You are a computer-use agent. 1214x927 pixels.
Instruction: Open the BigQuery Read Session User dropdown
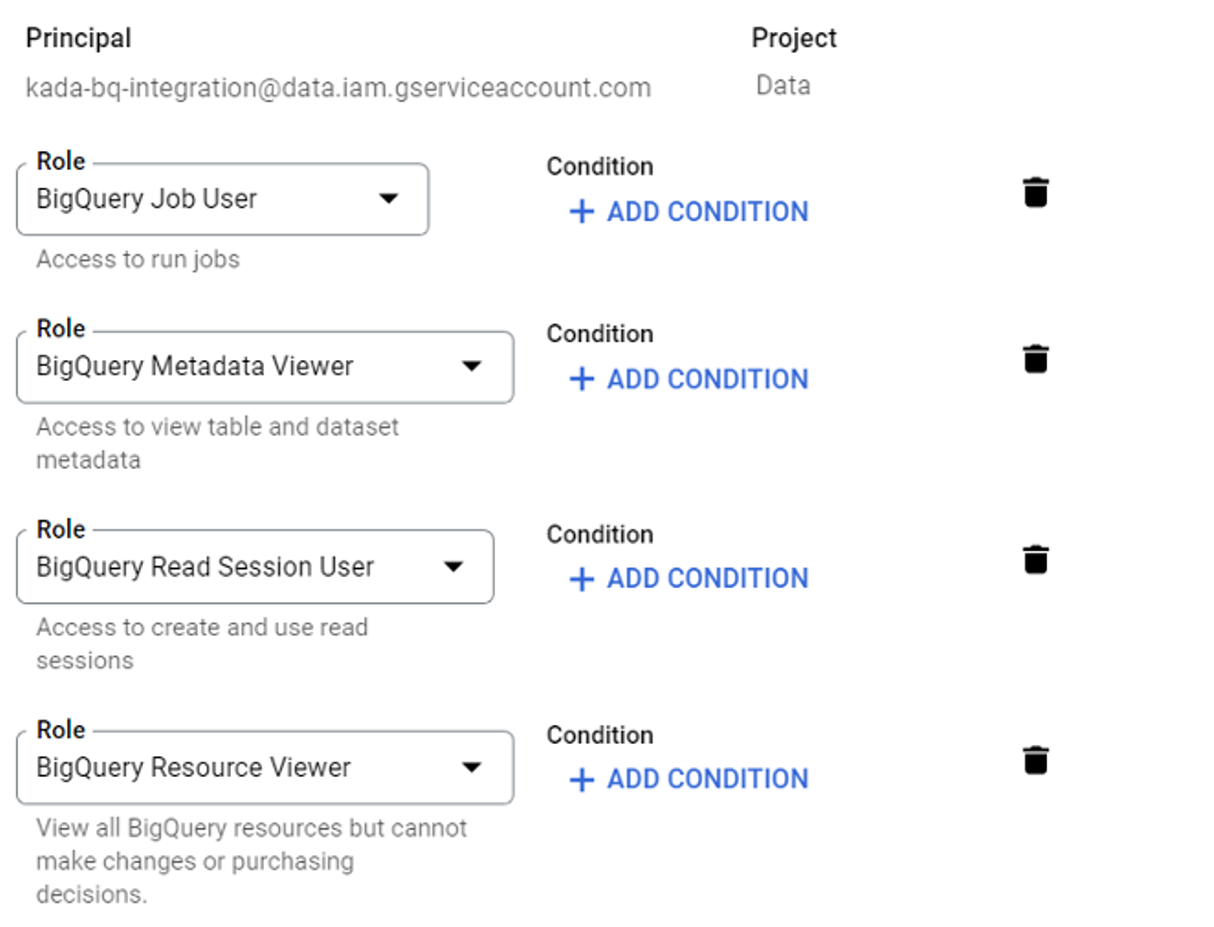click(453, 567)
